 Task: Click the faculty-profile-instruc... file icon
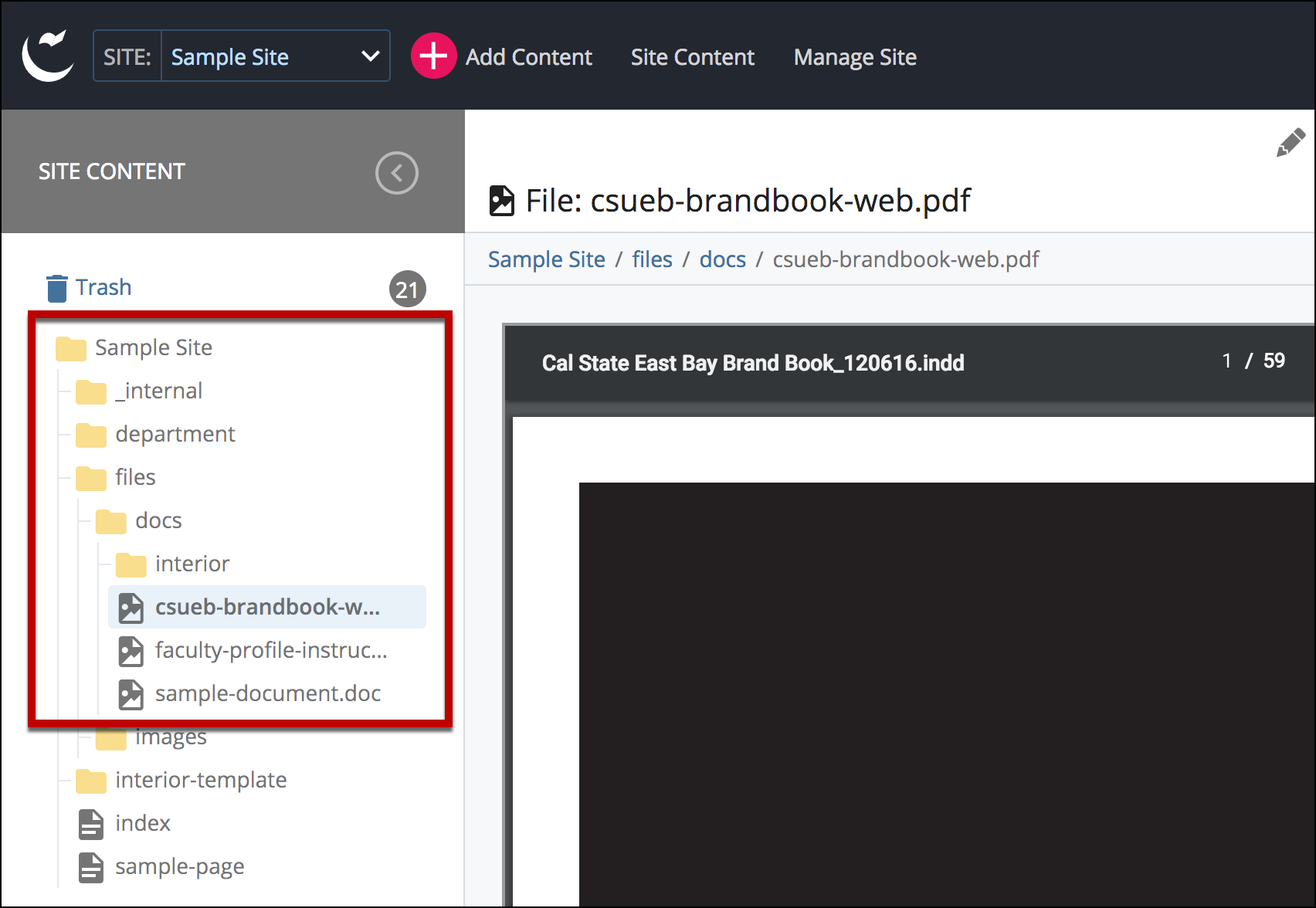131,651
